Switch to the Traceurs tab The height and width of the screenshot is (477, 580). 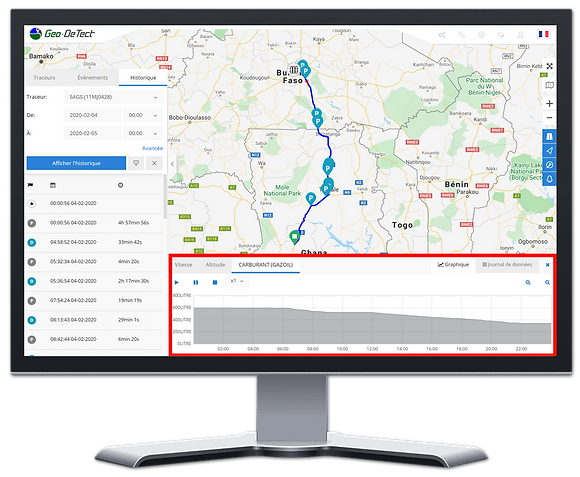click(x=44, y=78)
